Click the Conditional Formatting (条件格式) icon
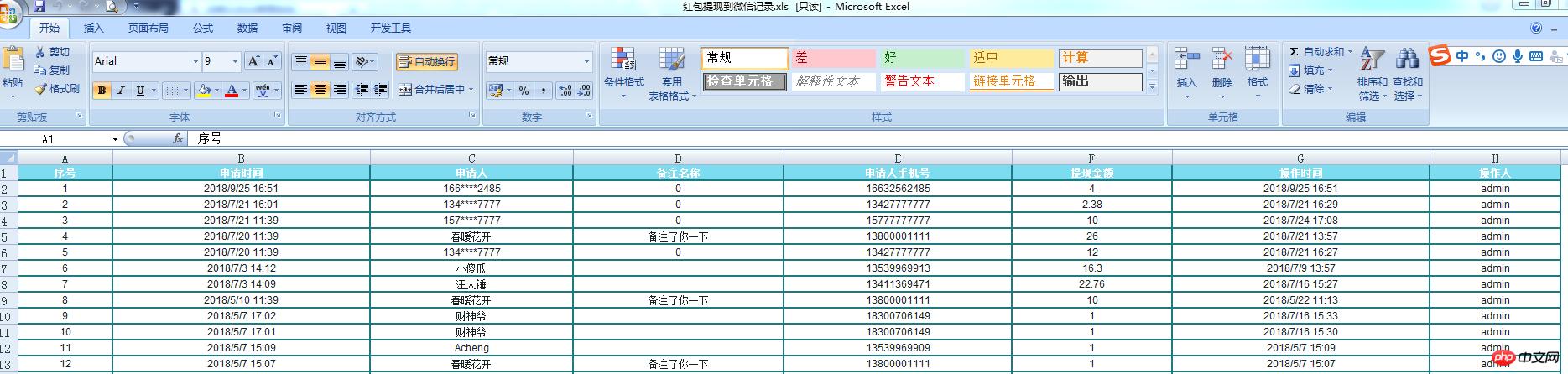This screenshot has width=1568, height=374. [623, 60]
